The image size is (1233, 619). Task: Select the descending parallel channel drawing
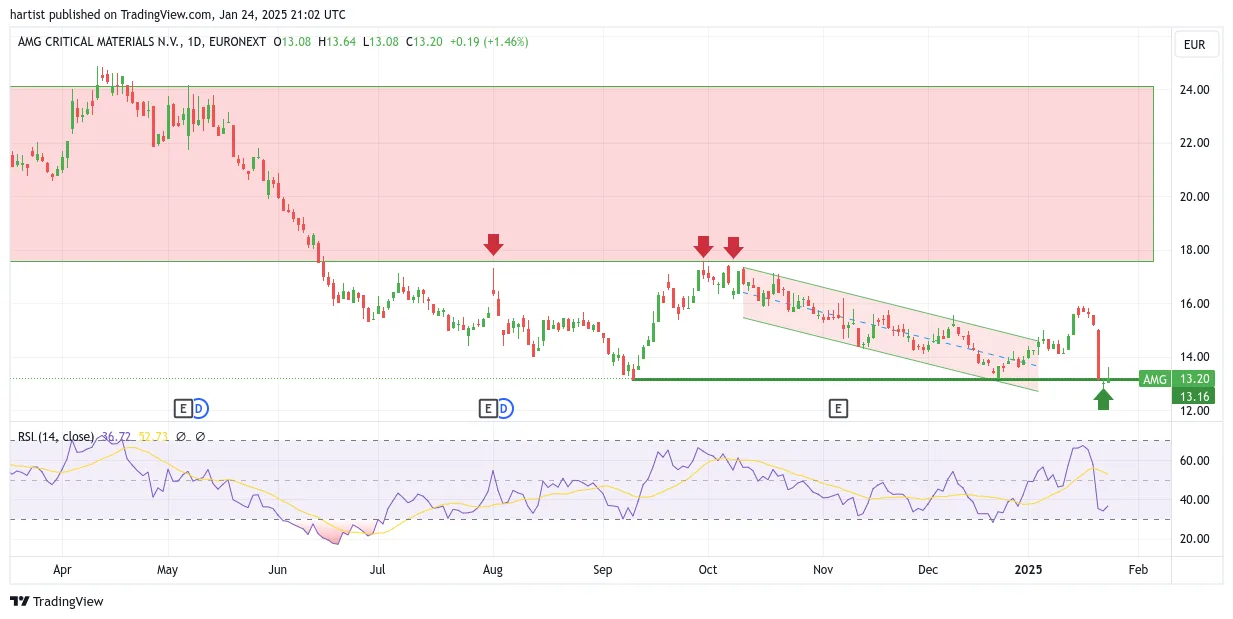[890, 328]
